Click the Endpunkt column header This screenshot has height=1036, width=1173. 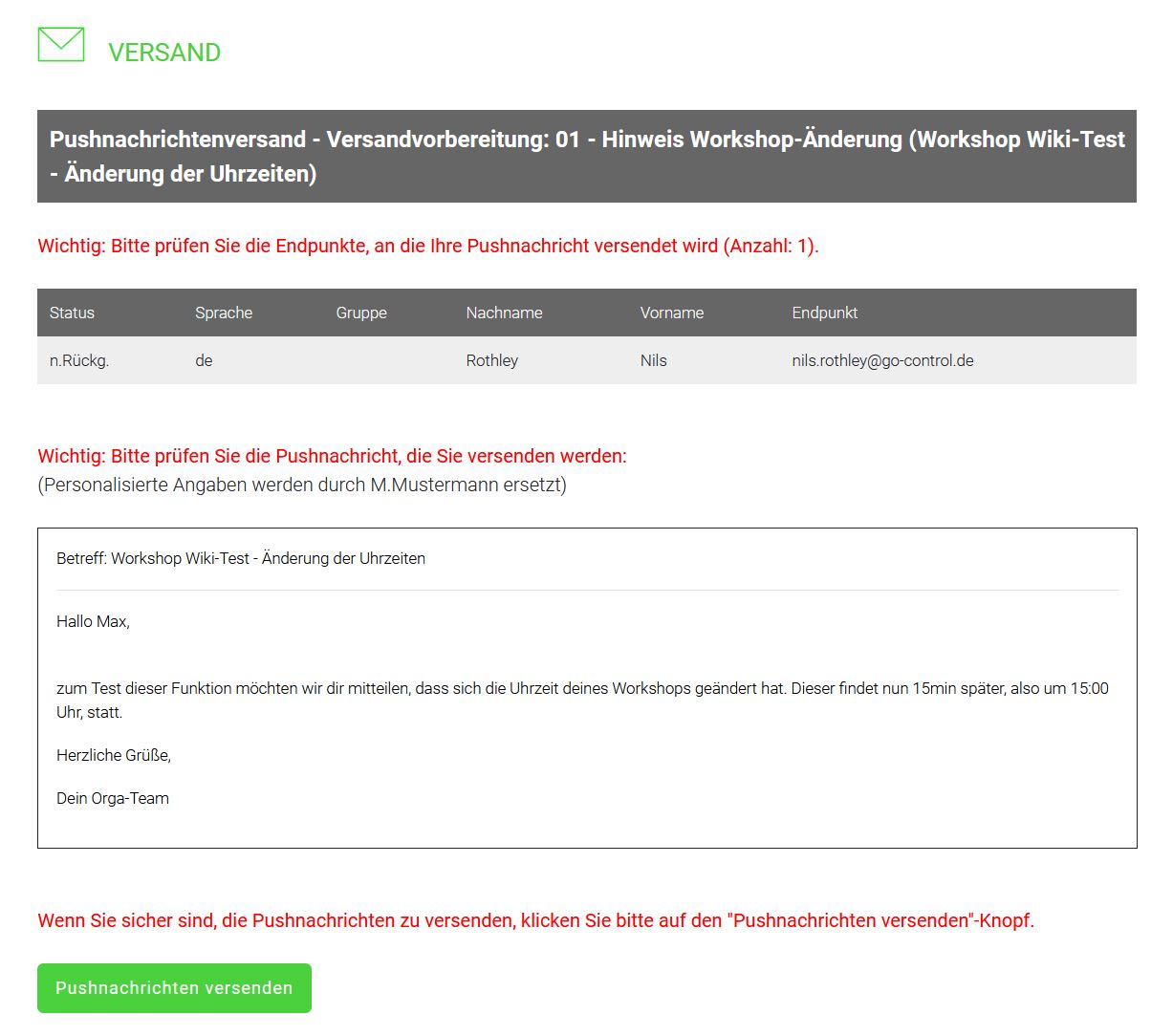pyautogui.click(x=824, y=313)
